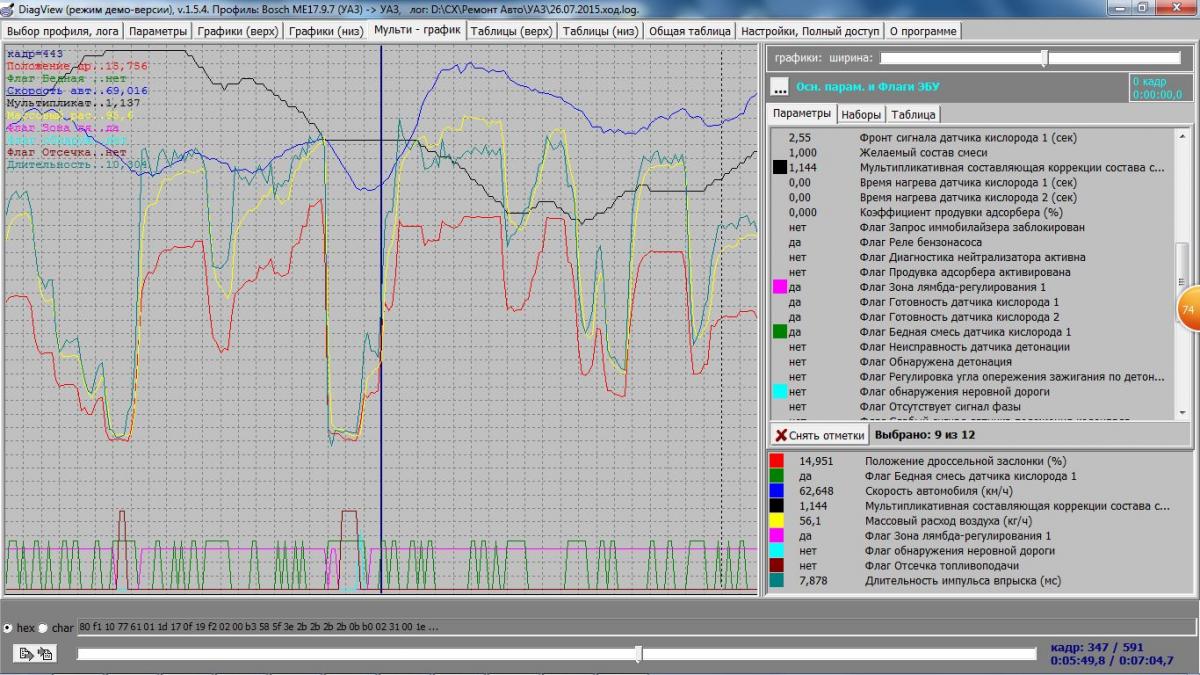This screenshot has height=675, width=1200.
Task: Open the Графики (верх) tab
Action: (236, 31)
